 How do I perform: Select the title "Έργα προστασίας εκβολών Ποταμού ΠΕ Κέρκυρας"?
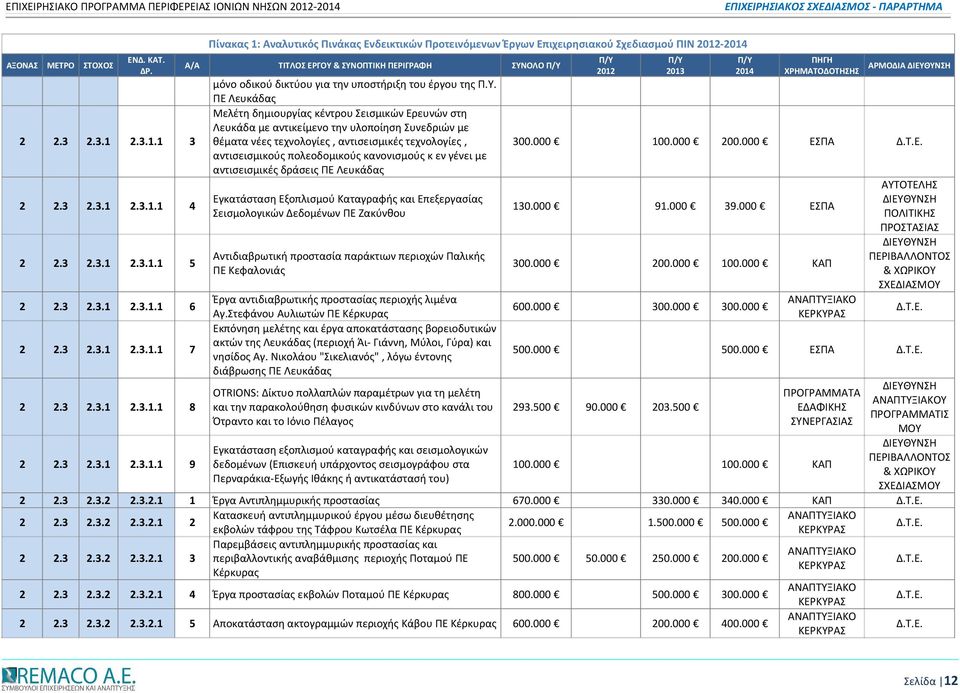pos(331,594)
